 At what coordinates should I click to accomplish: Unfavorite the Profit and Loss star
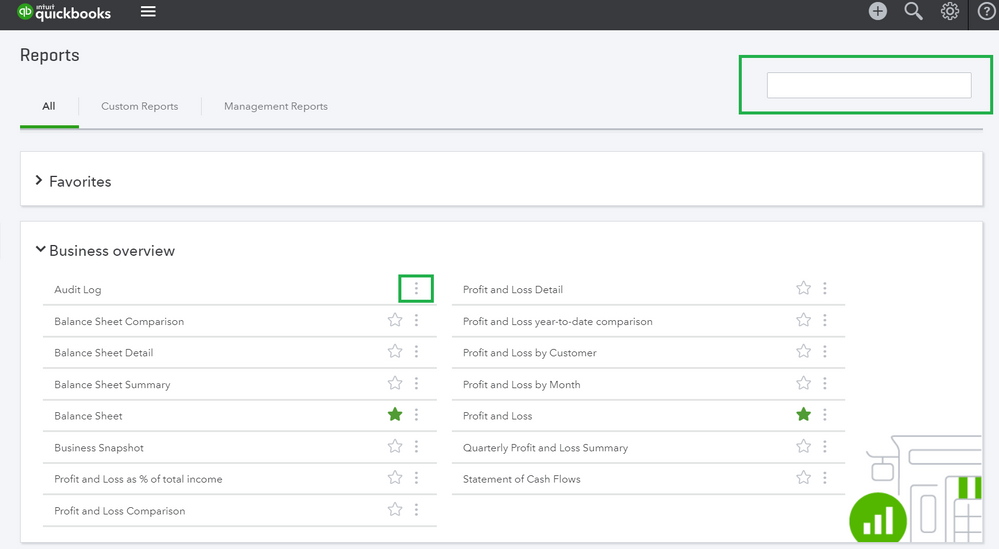[803, 415]
